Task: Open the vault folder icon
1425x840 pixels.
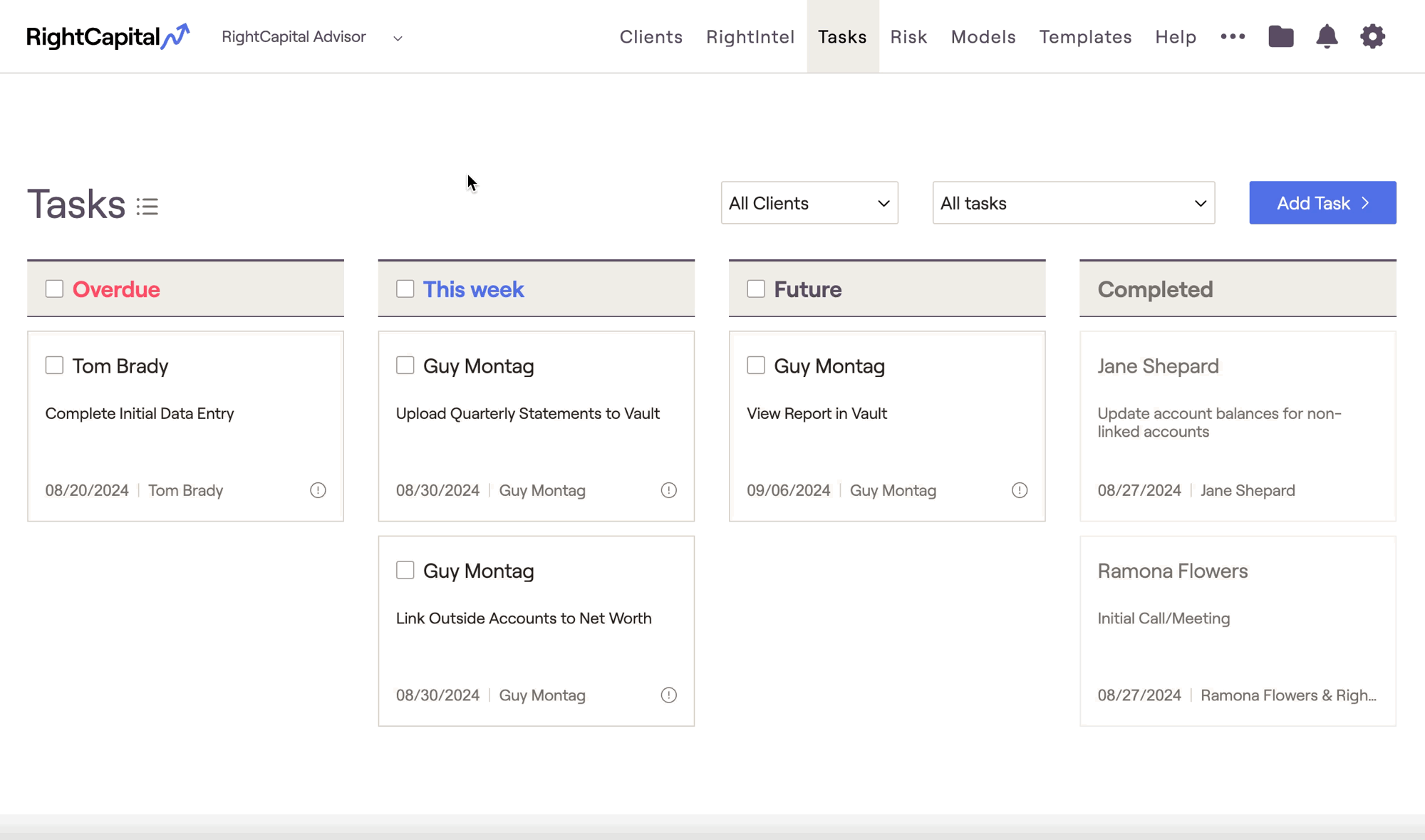Action: pos(1281,36)
